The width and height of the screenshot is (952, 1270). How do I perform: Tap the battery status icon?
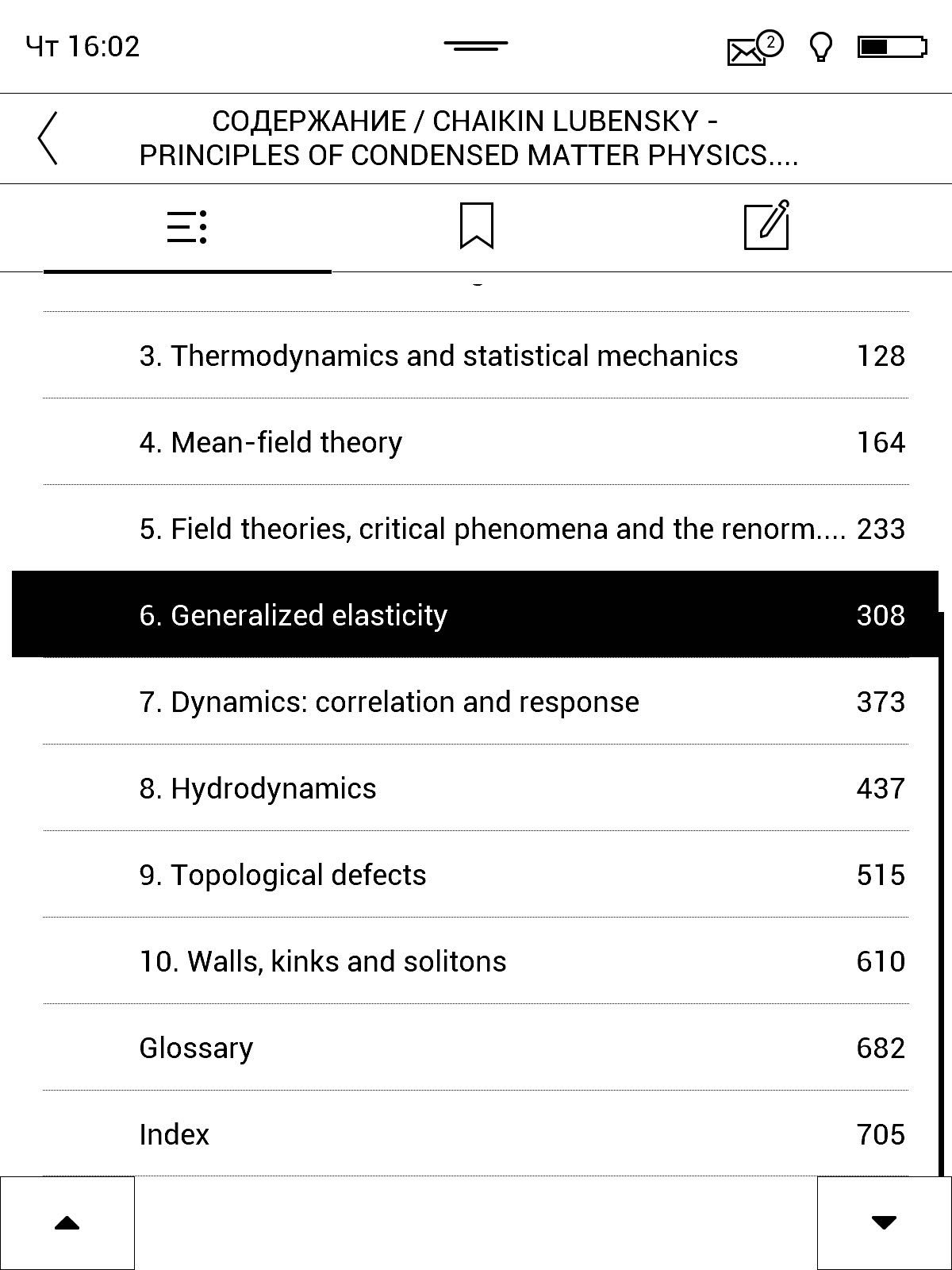click(x=892, y=47)
